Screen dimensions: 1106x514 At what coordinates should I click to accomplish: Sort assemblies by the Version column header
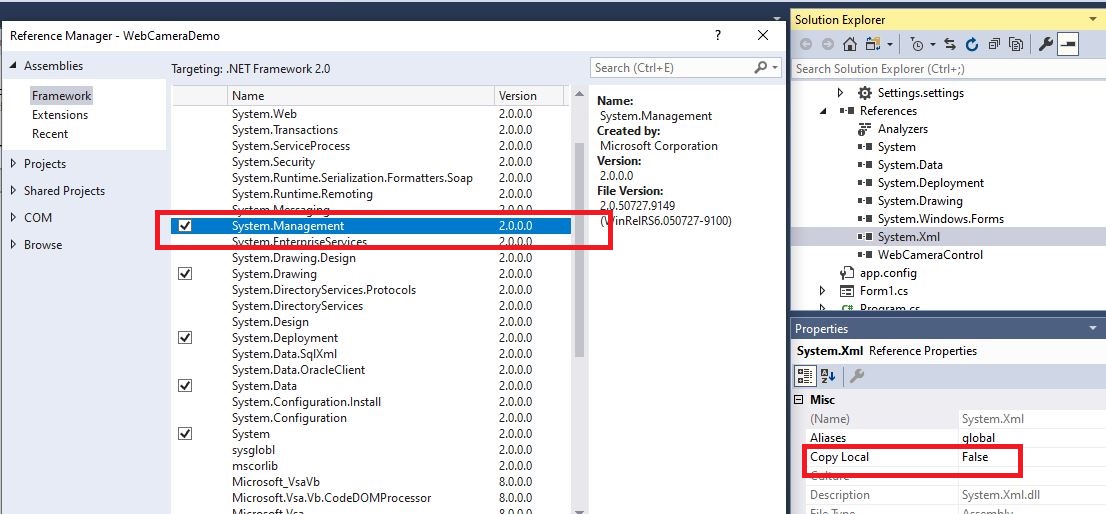pyautogui.click(x=529, y=96)
